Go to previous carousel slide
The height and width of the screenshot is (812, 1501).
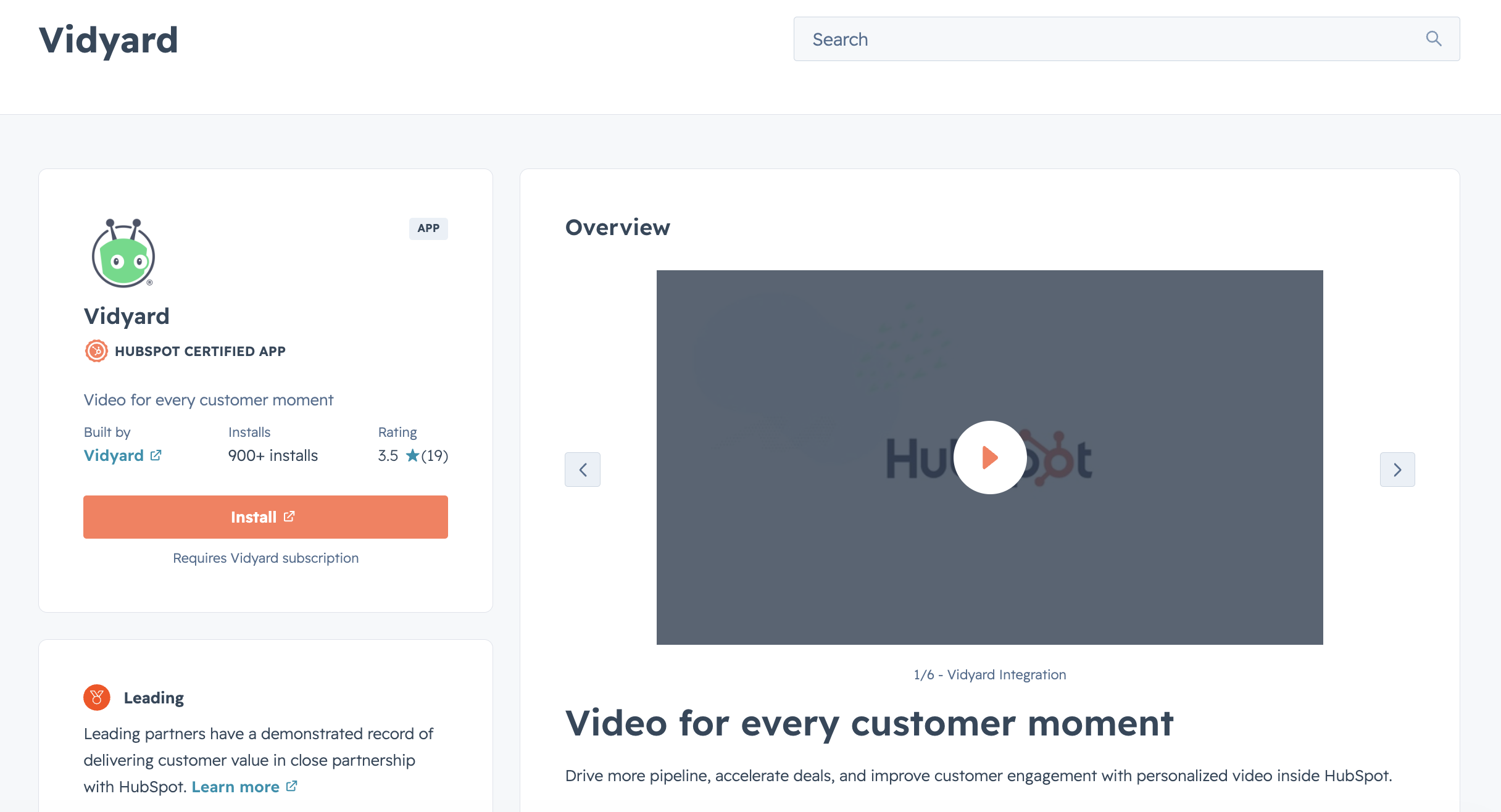point(583,470)
